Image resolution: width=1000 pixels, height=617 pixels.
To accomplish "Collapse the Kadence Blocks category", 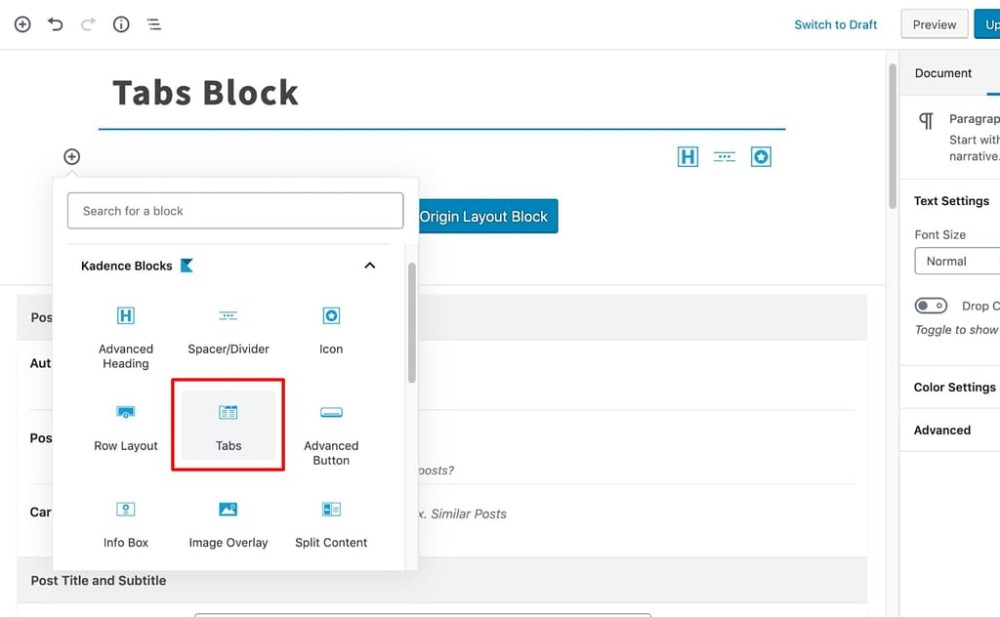I will (x=369, y=265).
